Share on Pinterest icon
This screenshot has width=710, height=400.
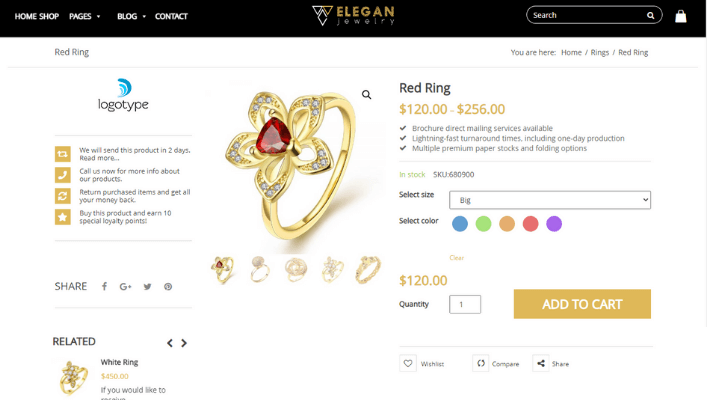pyautogui.click(x=168, y=287)
